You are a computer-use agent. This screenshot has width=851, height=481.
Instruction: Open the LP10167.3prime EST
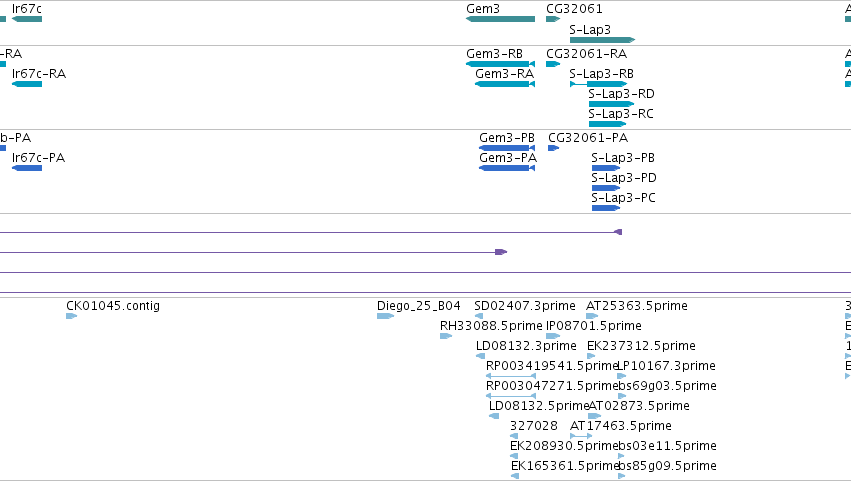[x=622, y=376]
